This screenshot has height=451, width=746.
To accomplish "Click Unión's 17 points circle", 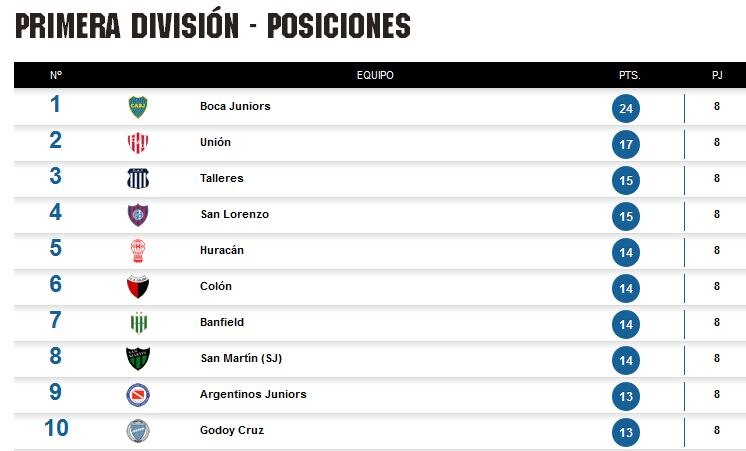I will coord(626,145).
